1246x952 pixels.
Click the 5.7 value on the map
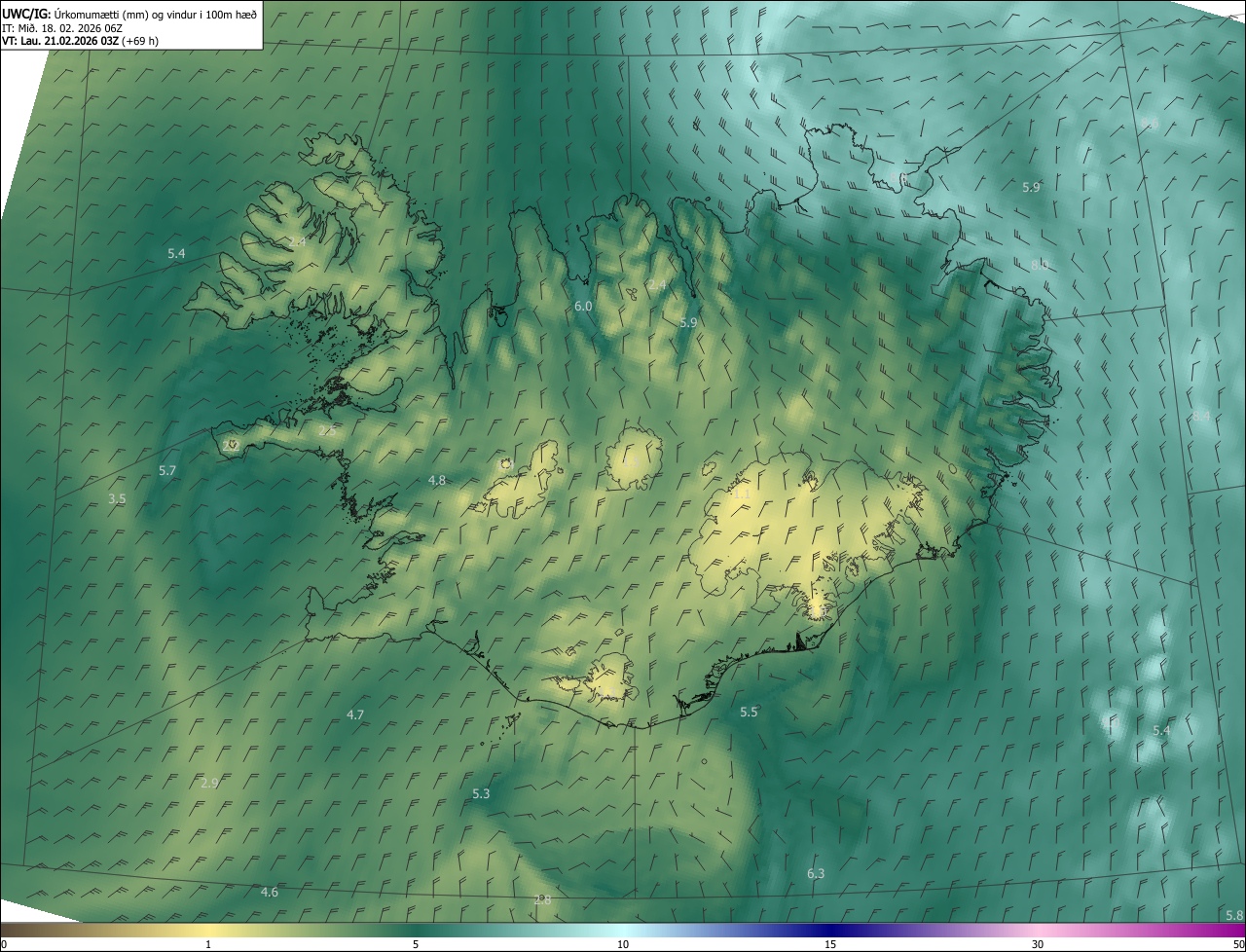(x=167, y=470)
